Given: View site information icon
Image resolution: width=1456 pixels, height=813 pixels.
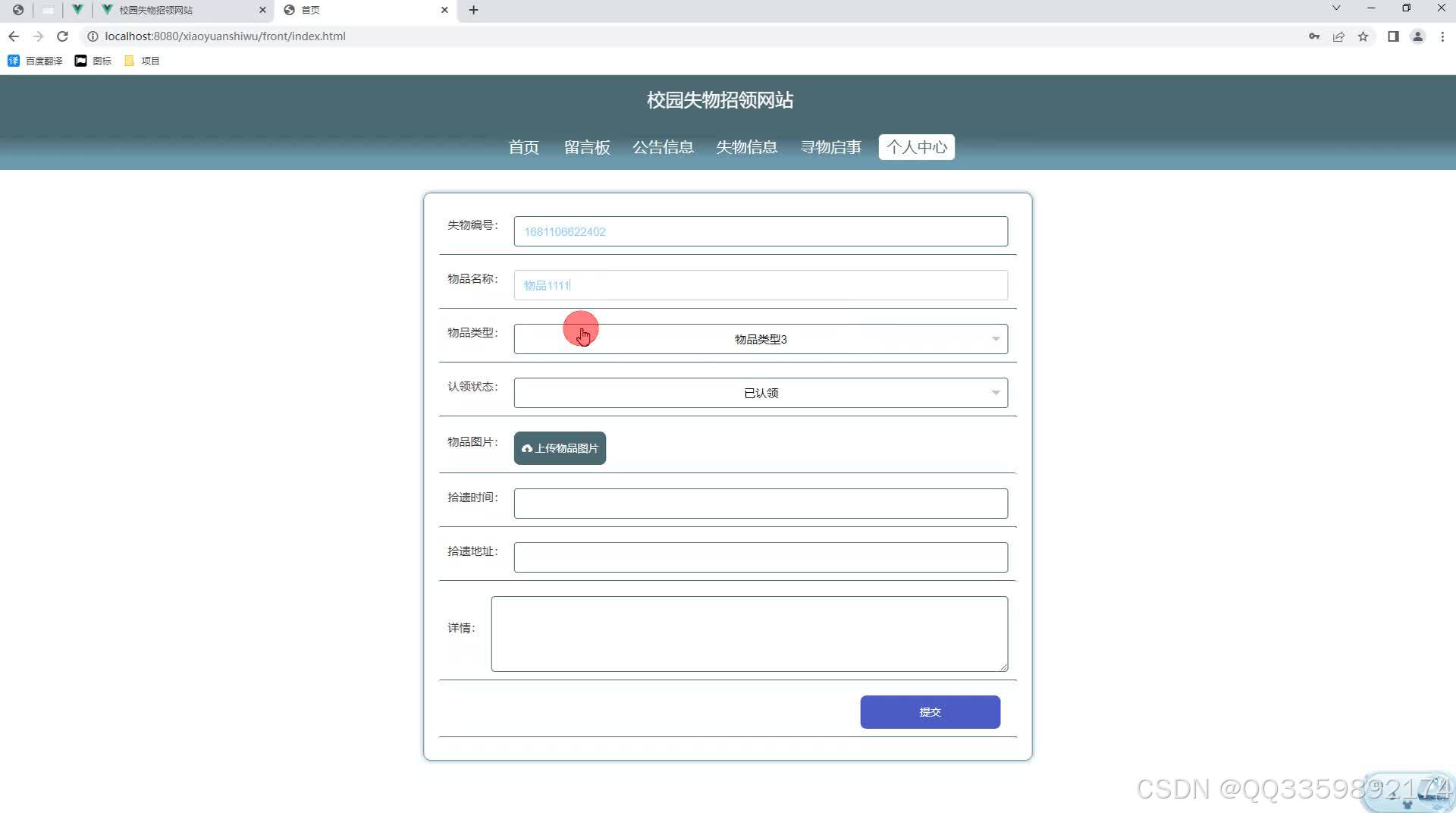Looking at the screenshot, I should (93, 36).
